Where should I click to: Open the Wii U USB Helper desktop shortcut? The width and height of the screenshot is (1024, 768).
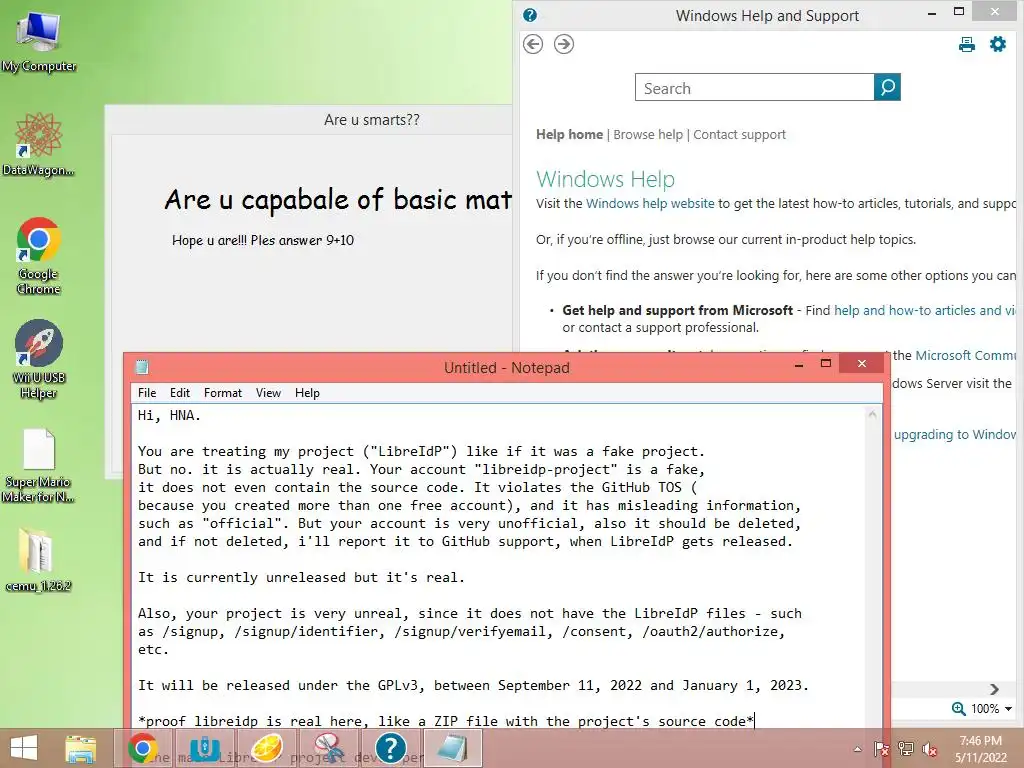click(39, 359)
